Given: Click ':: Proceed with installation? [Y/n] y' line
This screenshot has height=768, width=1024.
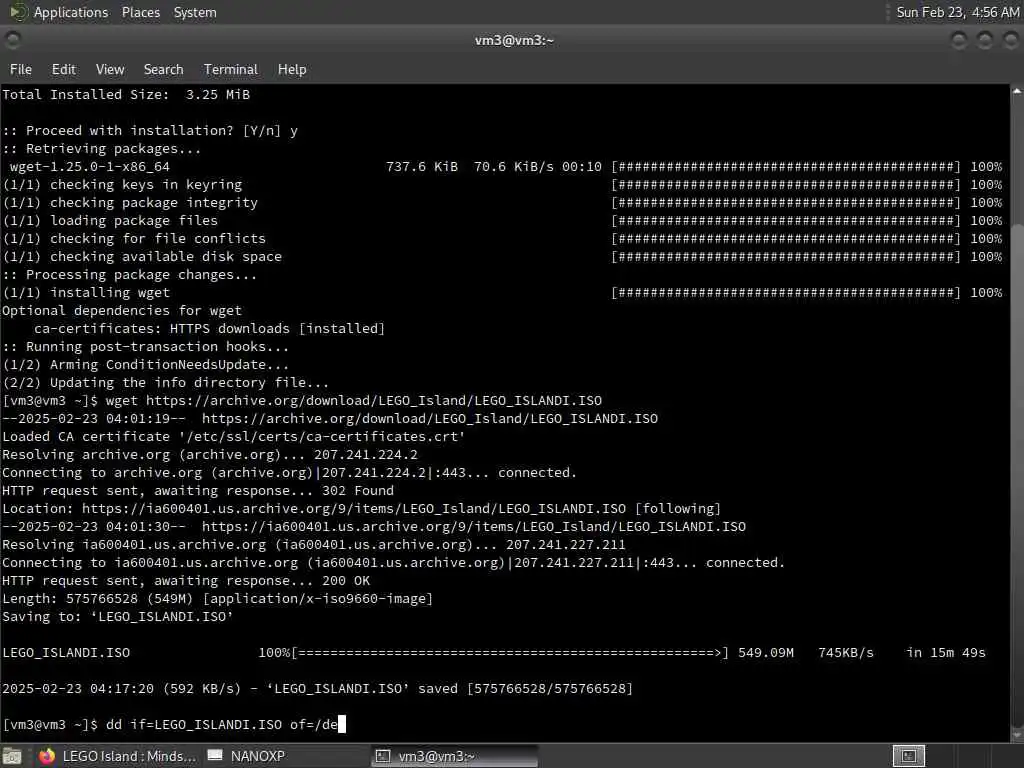Looking at the screenshot, I should (x=150, y=131).
